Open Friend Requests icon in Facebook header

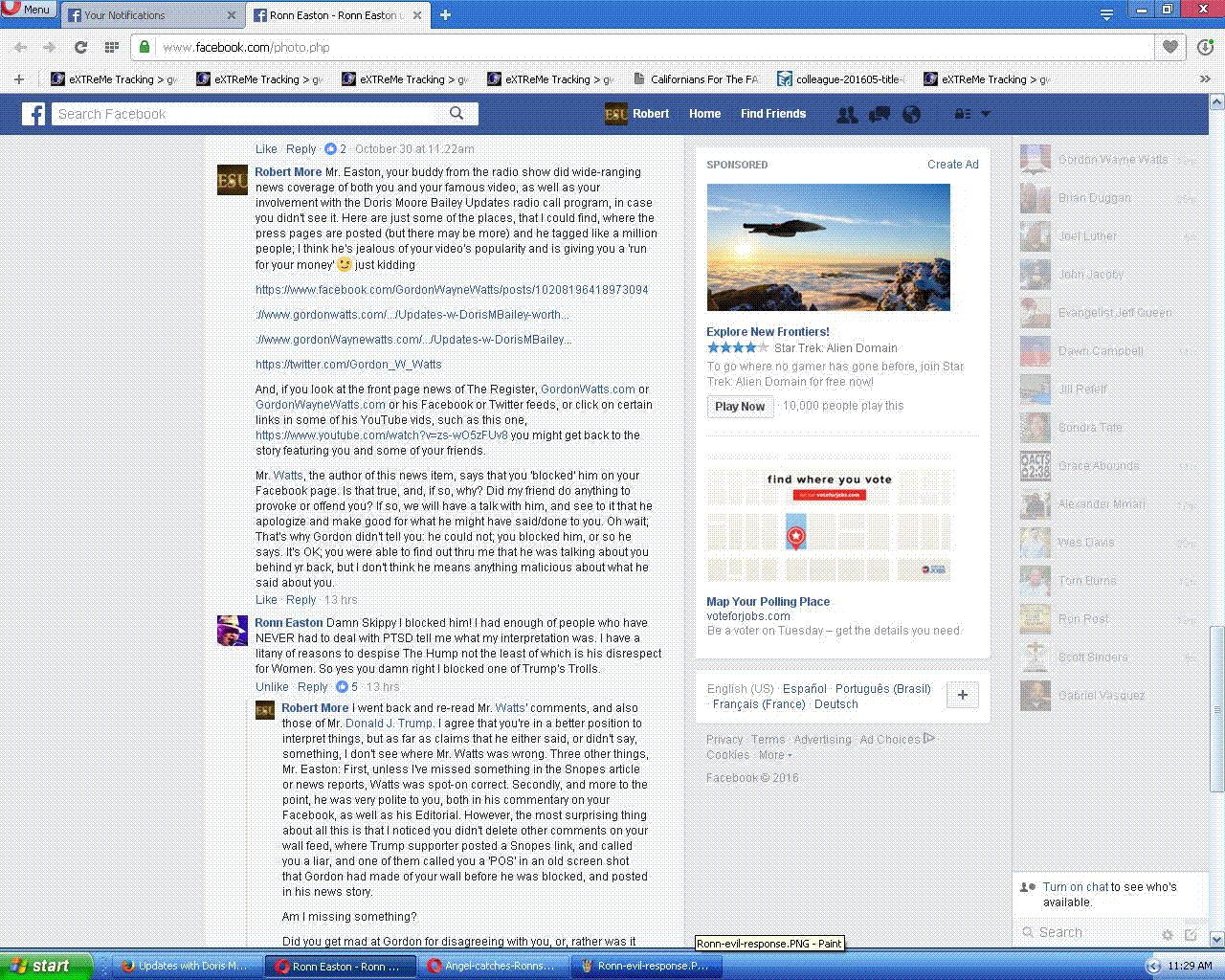pos(847,114)
